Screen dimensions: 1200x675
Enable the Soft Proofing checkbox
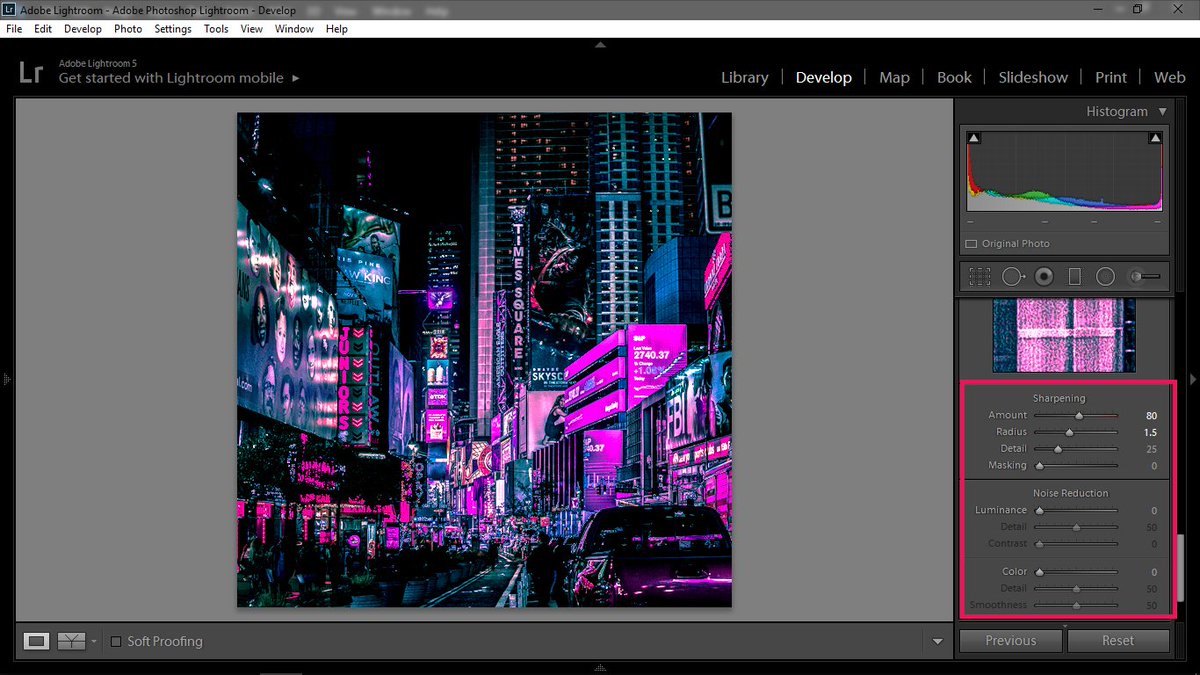(x=116, y=641)
